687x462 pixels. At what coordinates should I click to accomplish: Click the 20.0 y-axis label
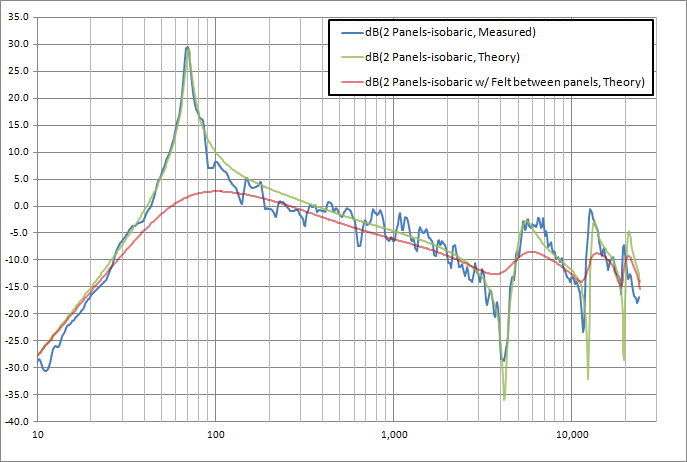tap(18, 98)
